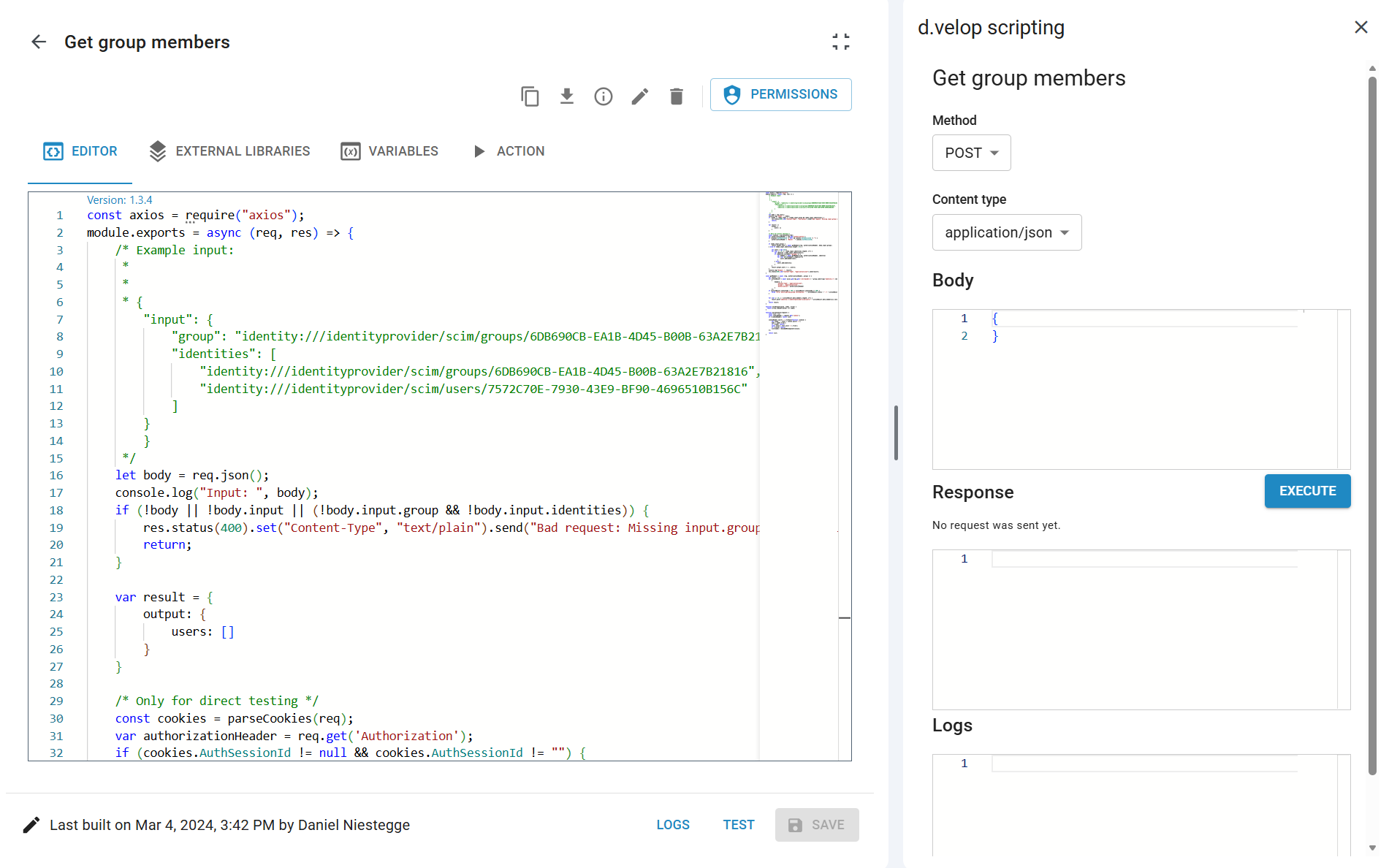Exit fullscreen with the collapse icon
1389x868 pixels.
840,42
